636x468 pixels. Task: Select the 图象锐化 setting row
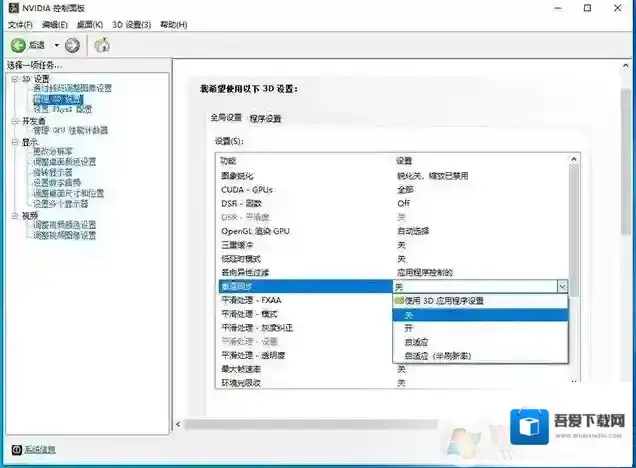pos(393,176)
